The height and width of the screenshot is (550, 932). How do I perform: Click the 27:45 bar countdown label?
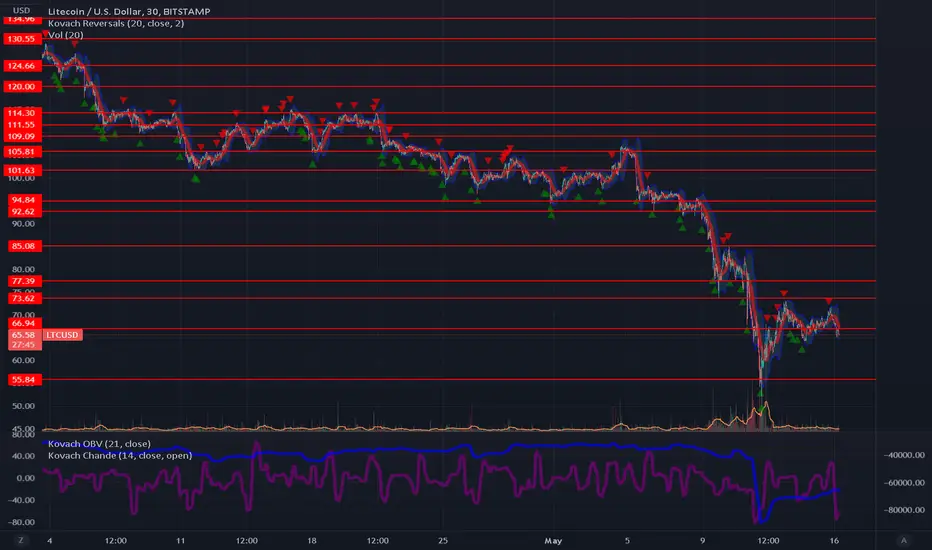click(23, 345)
